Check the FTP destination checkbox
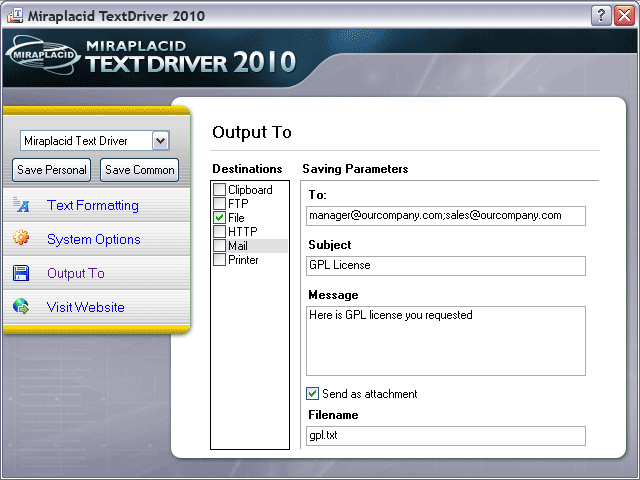The height and width of the screenshot is (480, 640). 220,203
